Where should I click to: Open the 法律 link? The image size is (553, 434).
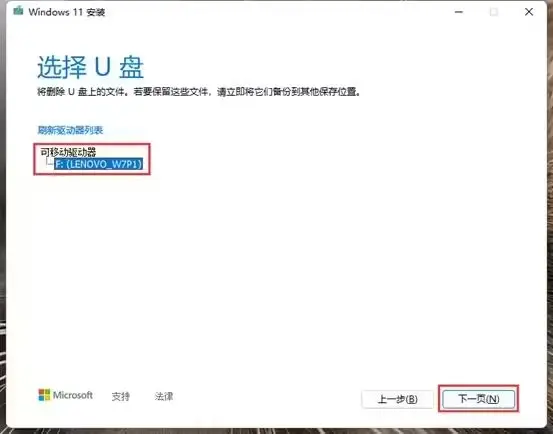(164, 396)
